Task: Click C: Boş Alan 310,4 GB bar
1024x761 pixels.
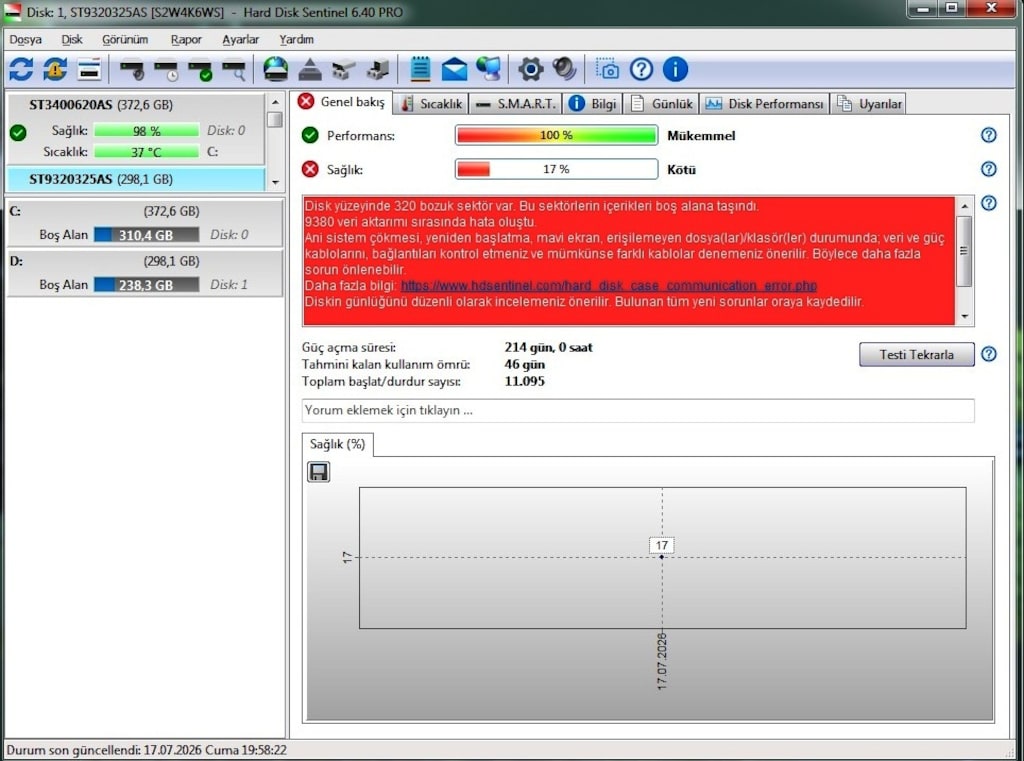Action: [x=146, y=235]
